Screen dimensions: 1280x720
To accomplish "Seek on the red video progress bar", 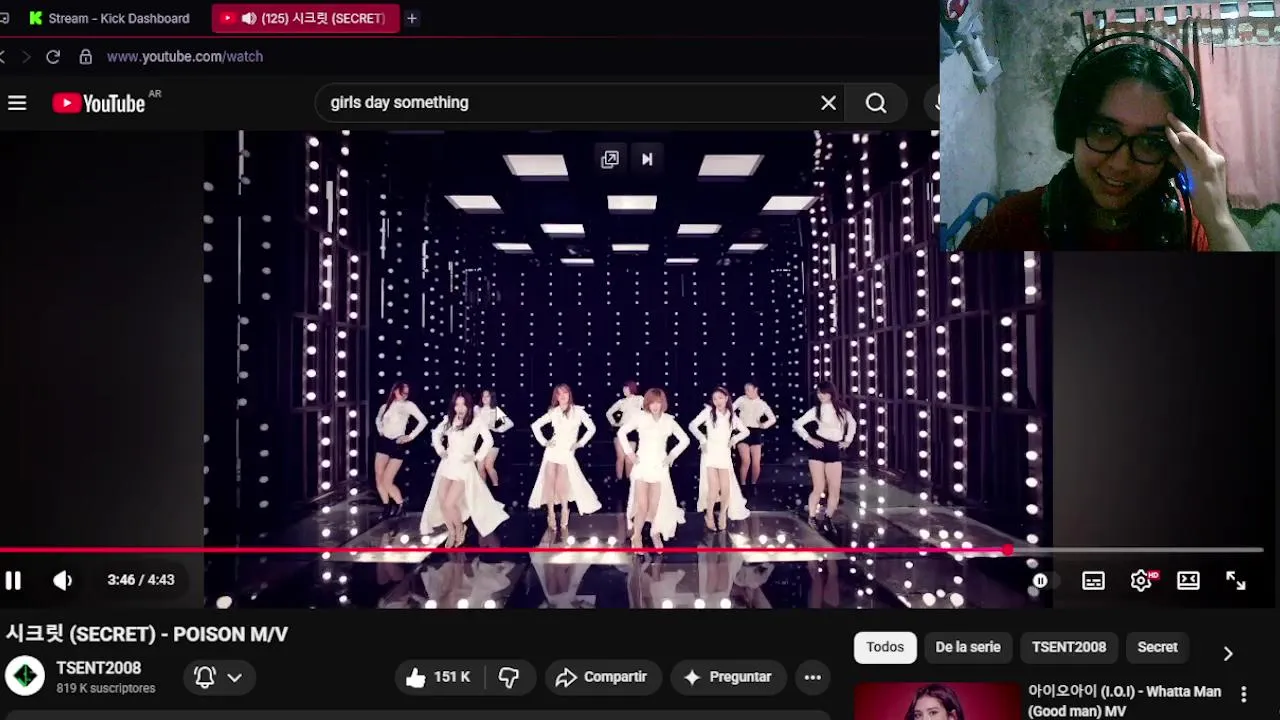I will coord(632,550).
